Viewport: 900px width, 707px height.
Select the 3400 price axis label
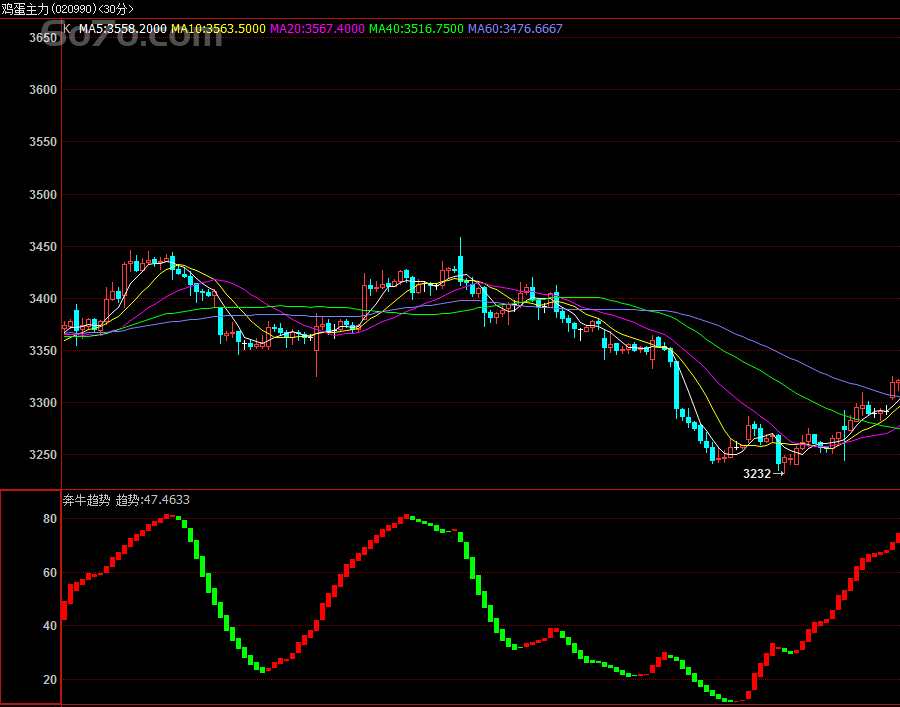43,299
